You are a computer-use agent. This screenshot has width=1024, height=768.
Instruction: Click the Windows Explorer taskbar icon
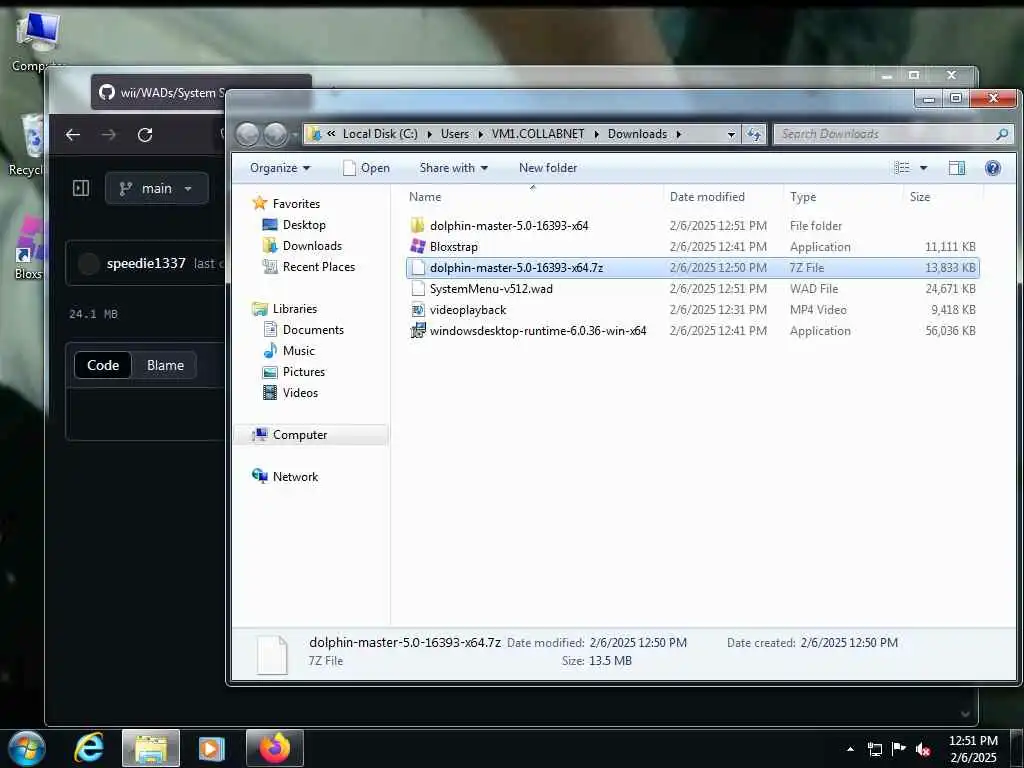point(151,748)
